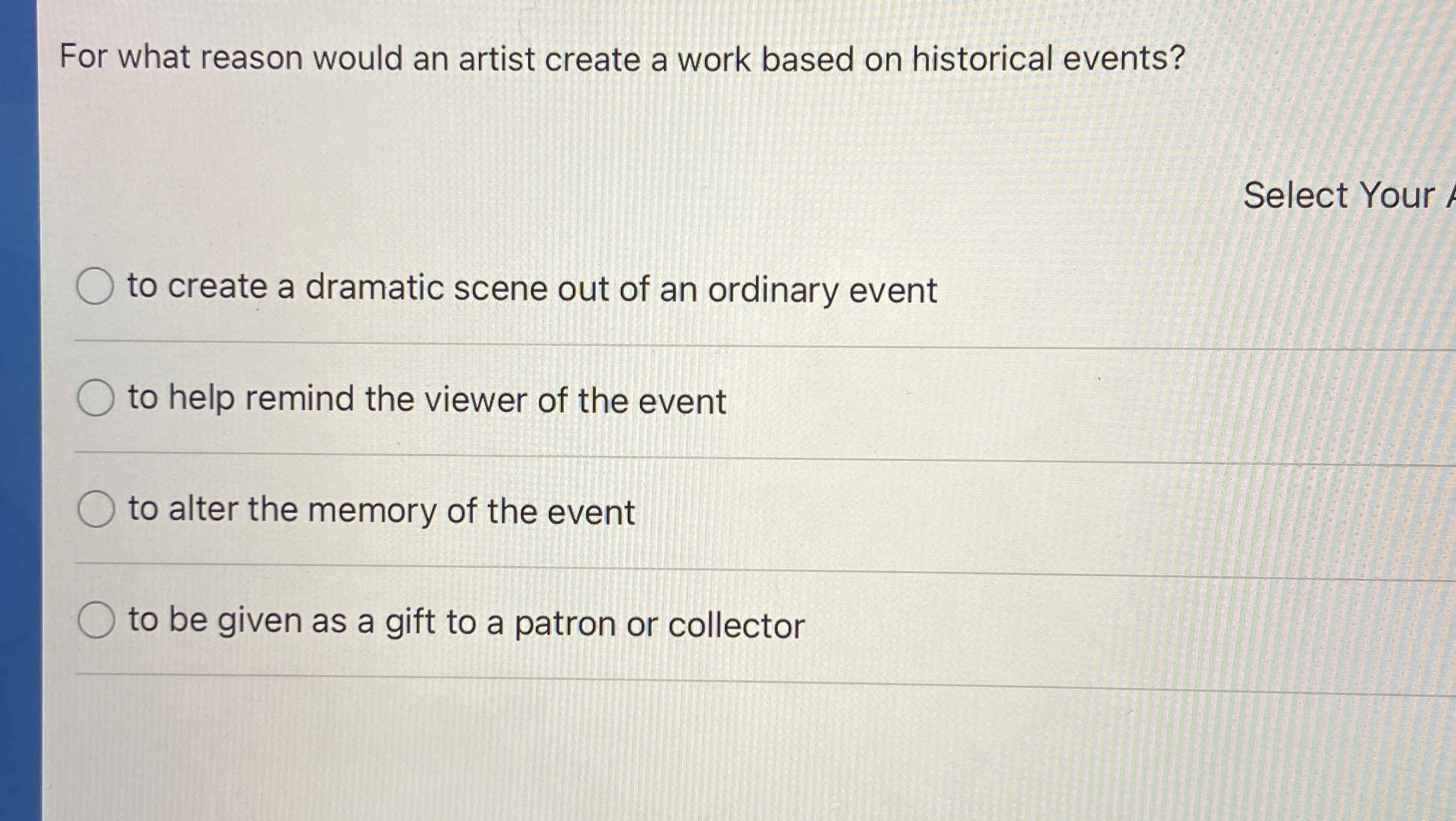Click the answer text mentioning the viewer
This screenshot has width=1456, height=821.
click(426, 400)
